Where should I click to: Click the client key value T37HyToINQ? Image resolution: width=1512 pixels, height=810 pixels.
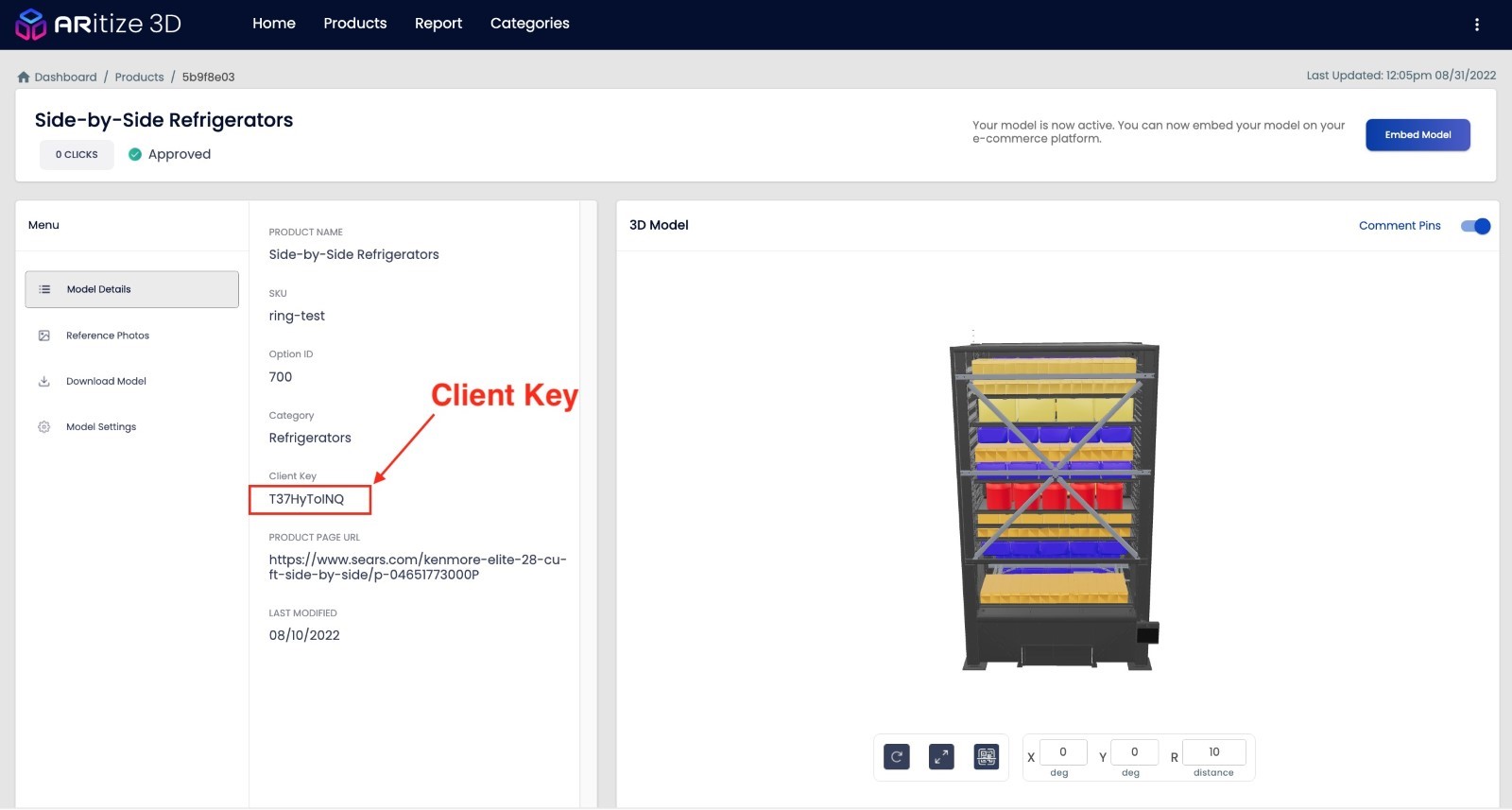pos(306,499)
